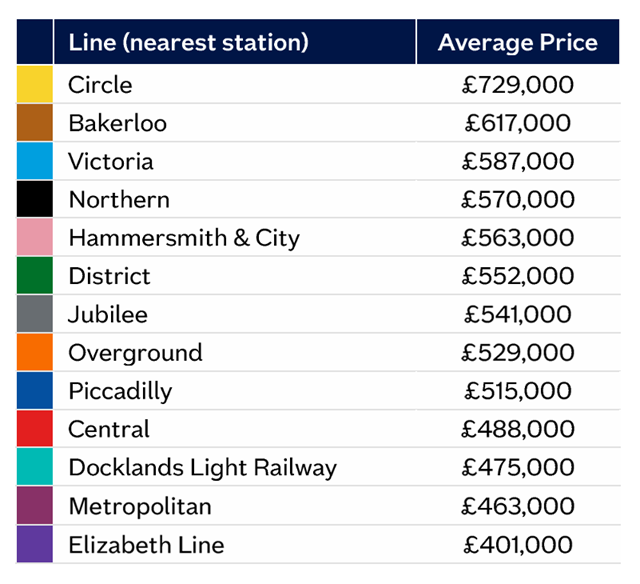The image size is (640, 584).
Task: Click the yellow Circle line color swatch
Action: pyautogui.click(x=35, y=84)
